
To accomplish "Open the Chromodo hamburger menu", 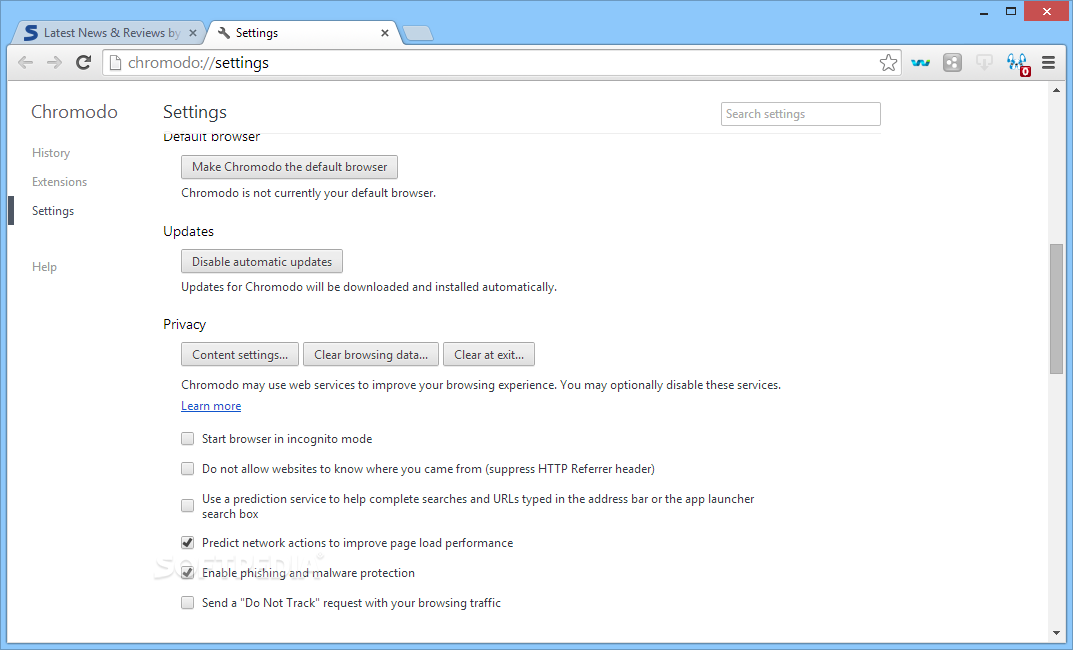I will coord(1048,63).
